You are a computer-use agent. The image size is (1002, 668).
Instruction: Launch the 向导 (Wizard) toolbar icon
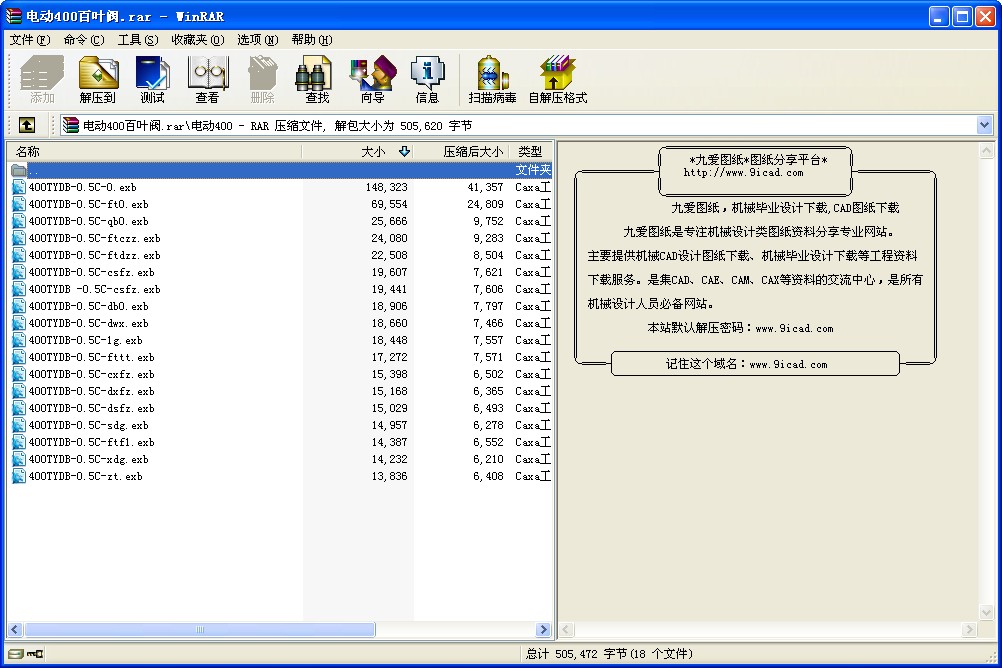pos(372,79)
